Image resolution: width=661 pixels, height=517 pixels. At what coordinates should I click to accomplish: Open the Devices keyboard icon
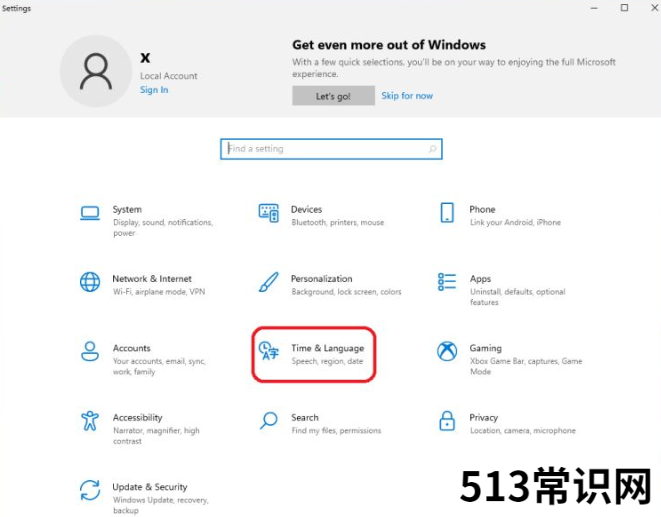269,213
